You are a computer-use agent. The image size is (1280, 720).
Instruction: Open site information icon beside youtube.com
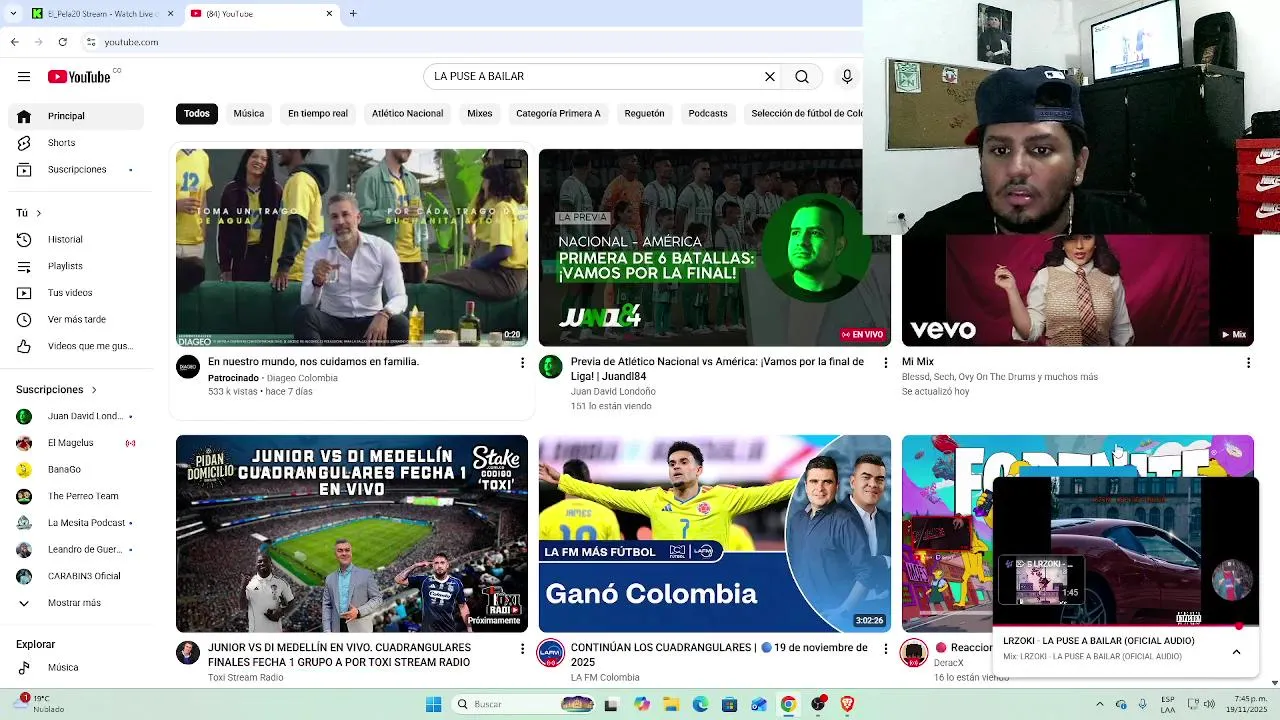tap(91, 42)
